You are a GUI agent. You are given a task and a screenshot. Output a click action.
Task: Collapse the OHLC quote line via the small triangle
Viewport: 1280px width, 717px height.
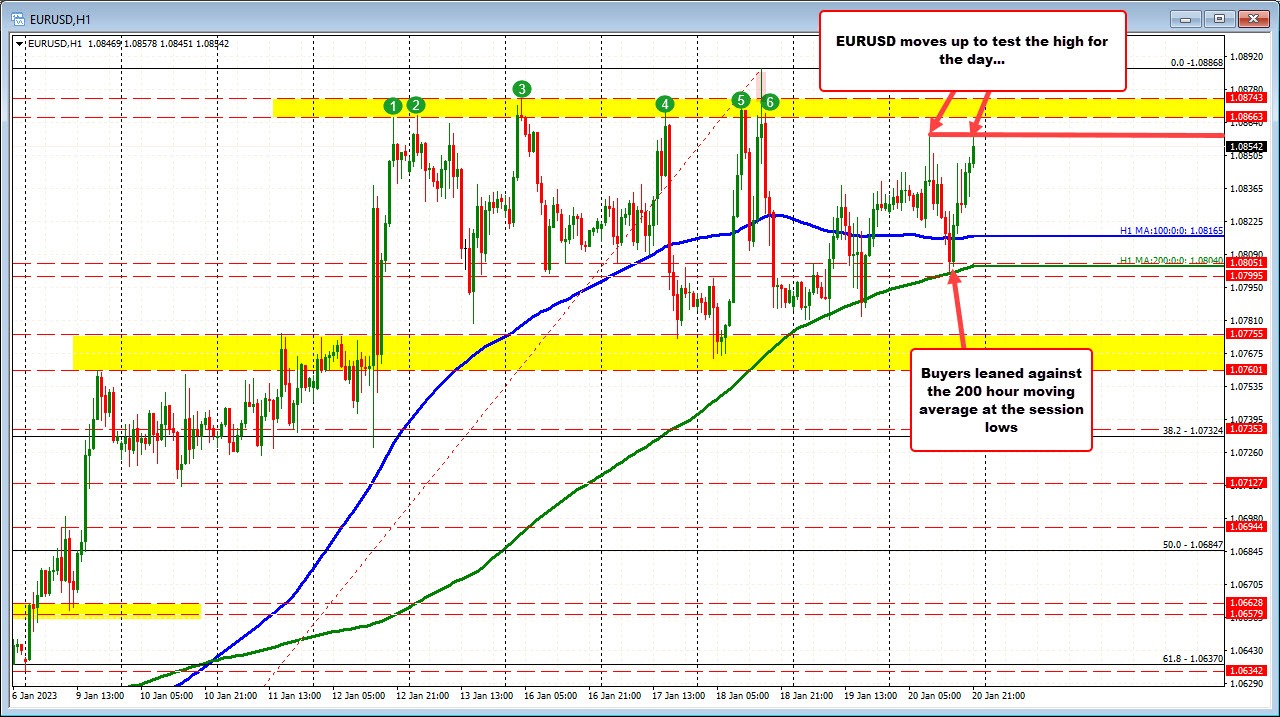19,43
